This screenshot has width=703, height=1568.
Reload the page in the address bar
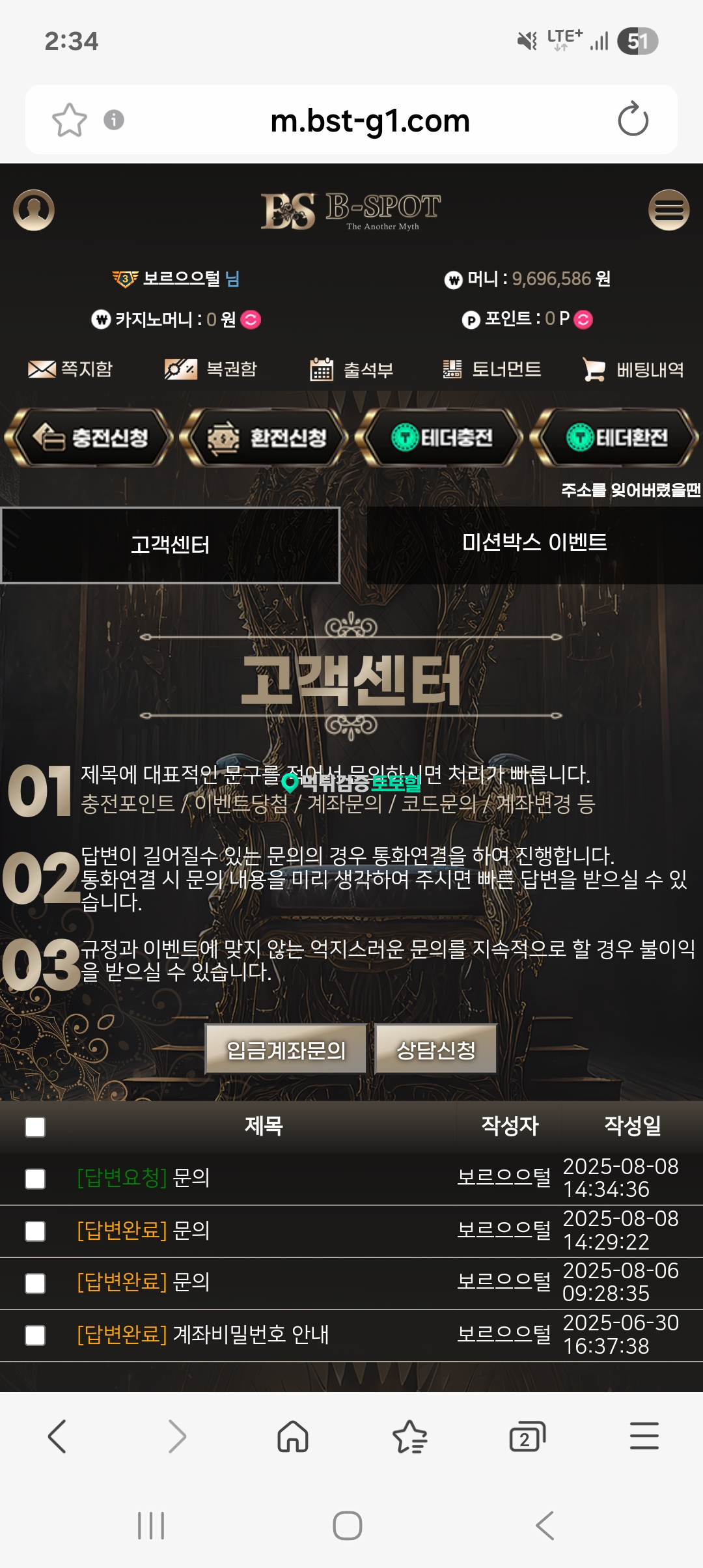tap(633, 120)
